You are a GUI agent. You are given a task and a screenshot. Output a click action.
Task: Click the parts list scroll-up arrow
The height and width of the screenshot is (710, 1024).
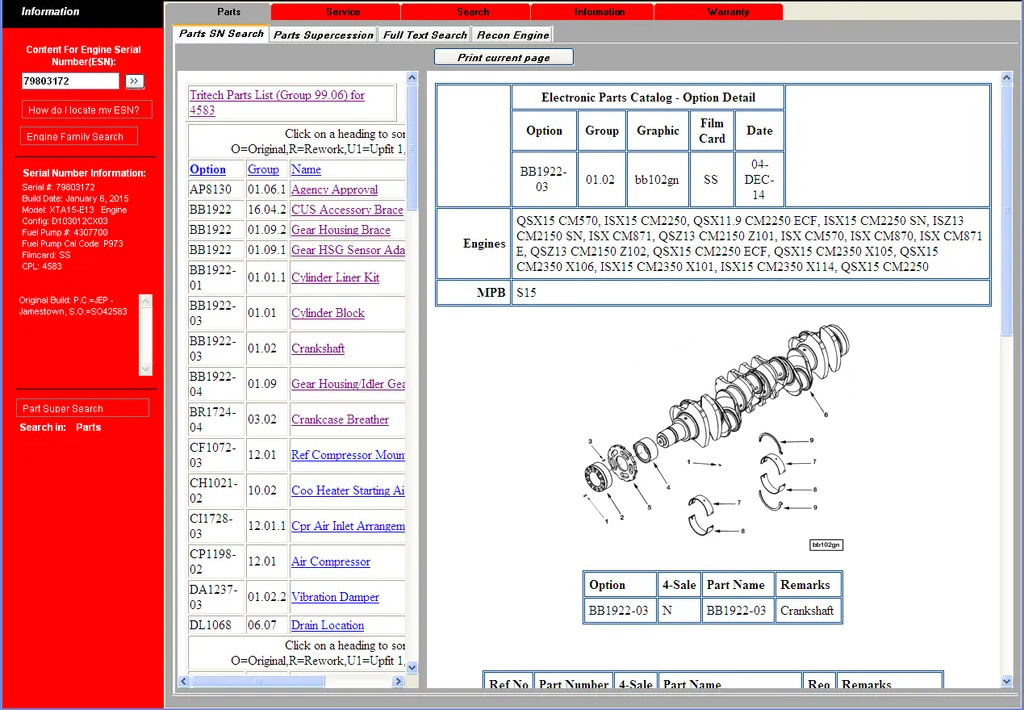coord(412,78)
